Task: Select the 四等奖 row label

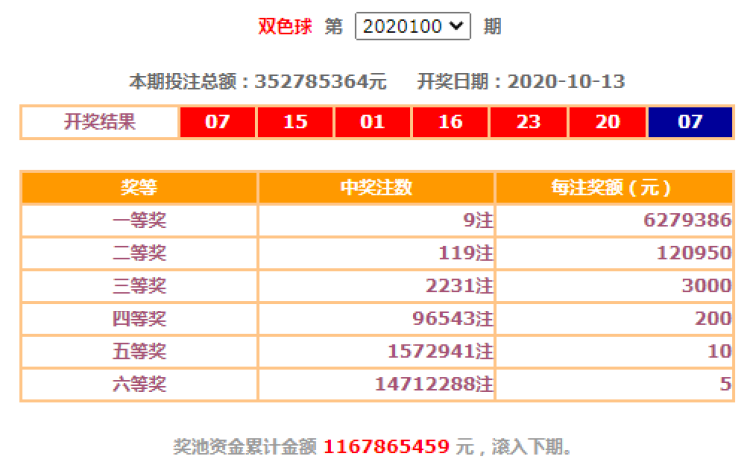Action: [139, 319]
